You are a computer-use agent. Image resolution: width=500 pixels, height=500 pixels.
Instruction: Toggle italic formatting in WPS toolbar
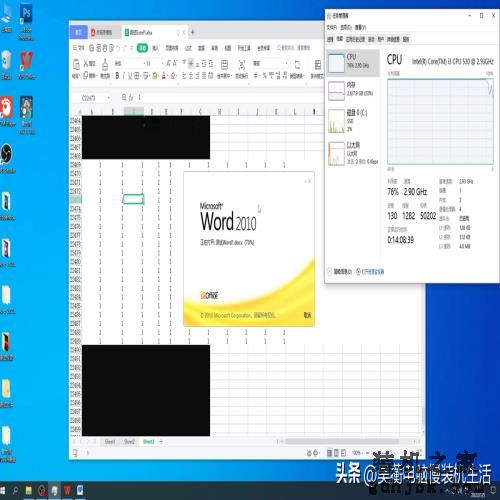coord(123,76)
